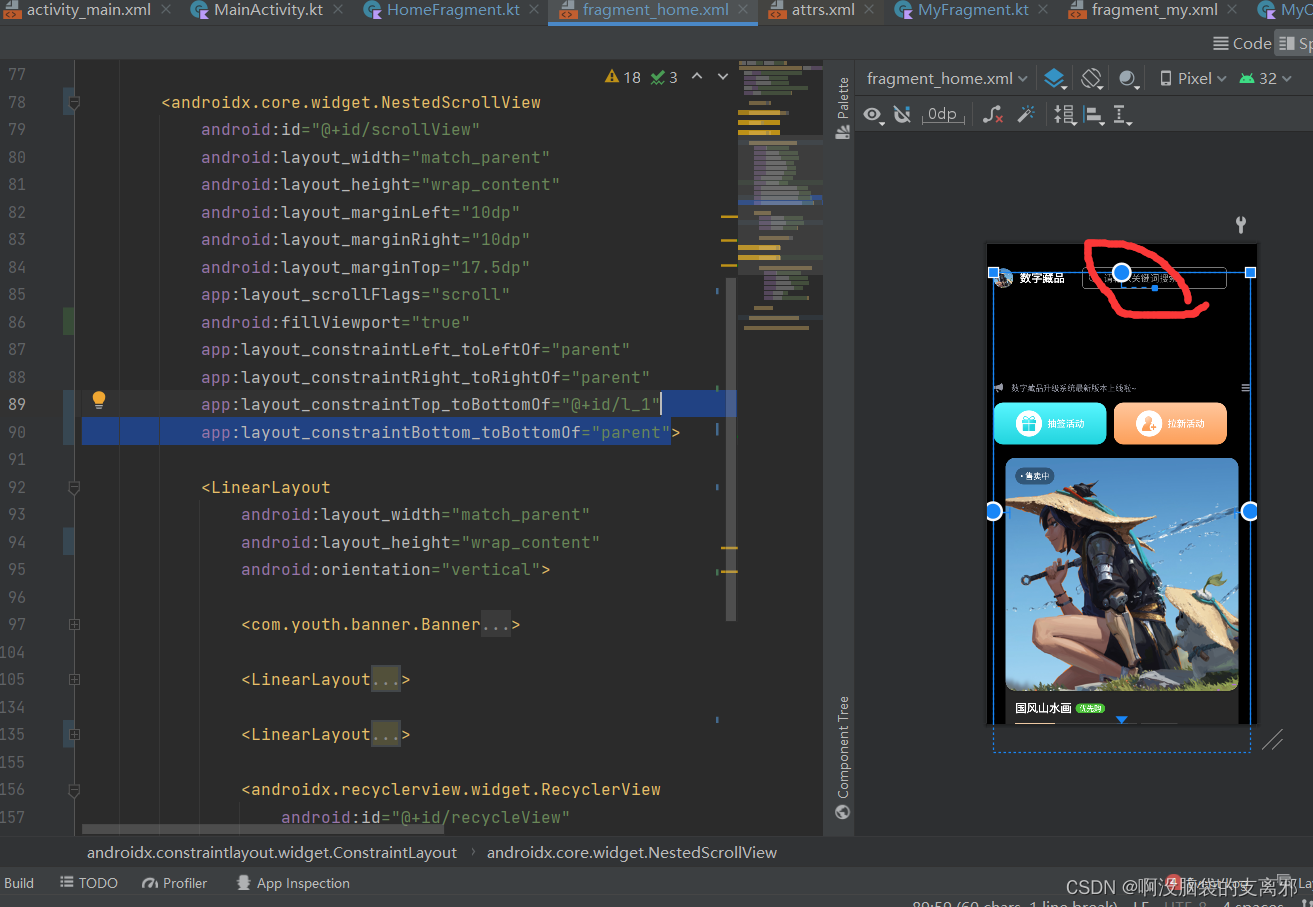Expand the collapsed com.youth.banner.Banner element

coord(497,624)
